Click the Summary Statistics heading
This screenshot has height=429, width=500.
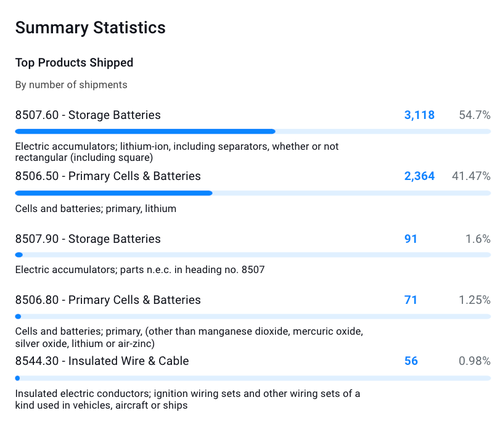tap(90, 28)
